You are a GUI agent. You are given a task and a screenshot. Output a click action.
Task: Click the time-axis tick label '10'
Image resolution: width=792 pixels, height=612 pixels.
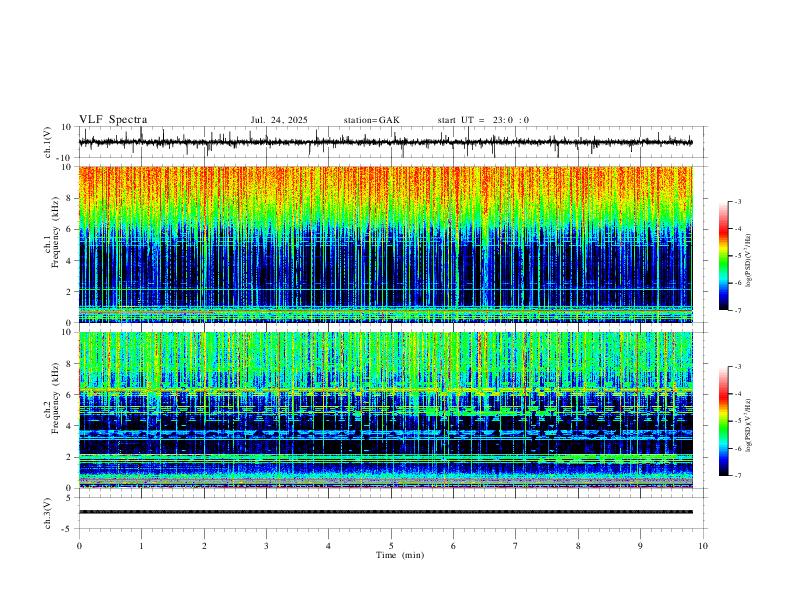[x=703, y=546]
